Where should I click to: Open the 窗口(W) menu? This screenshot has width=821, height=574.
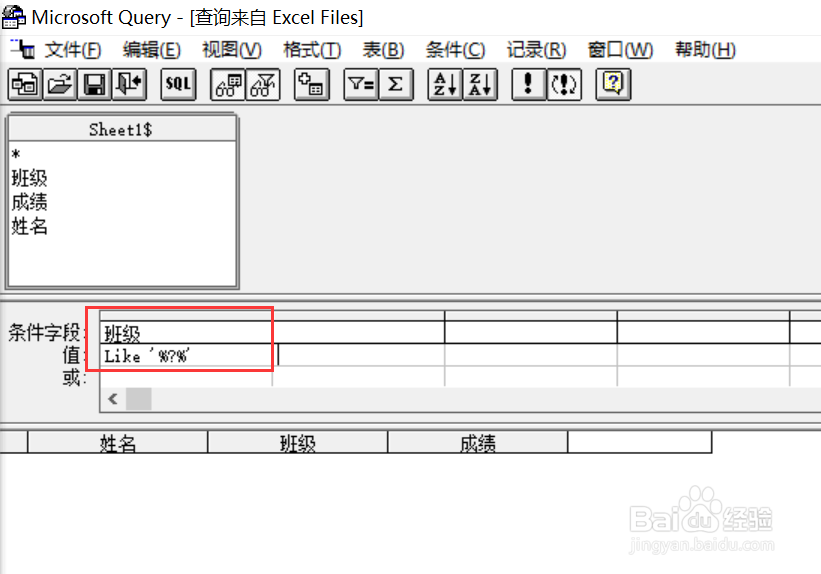pos(620,50)
